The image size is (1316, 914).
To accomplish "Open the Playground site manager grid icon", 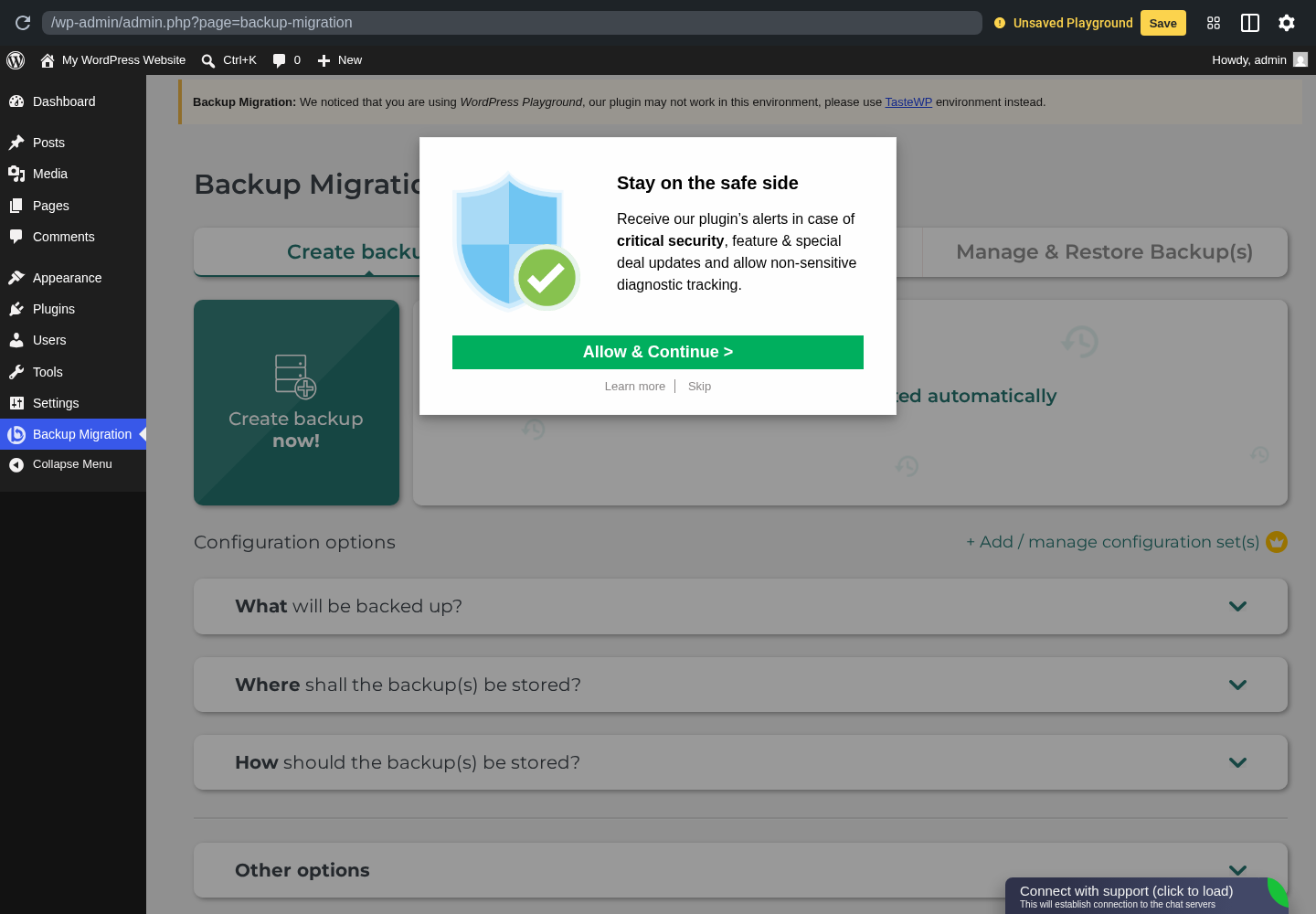I will [1214, 23].
